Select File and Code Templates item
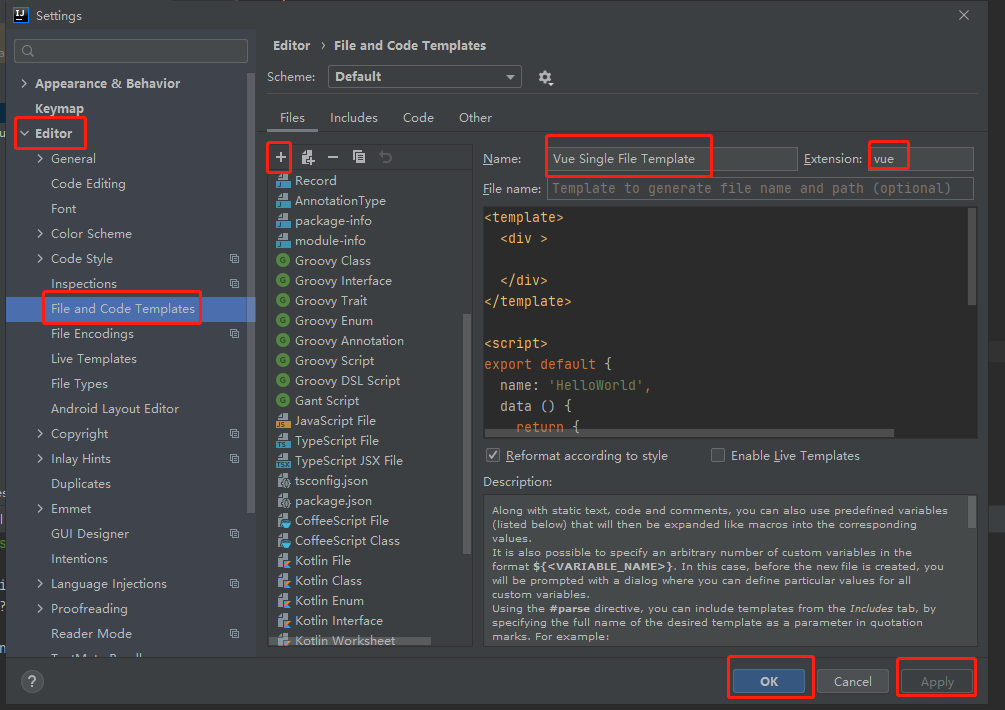The height and width of the screenshot is (710, 1005). [131, 308]
